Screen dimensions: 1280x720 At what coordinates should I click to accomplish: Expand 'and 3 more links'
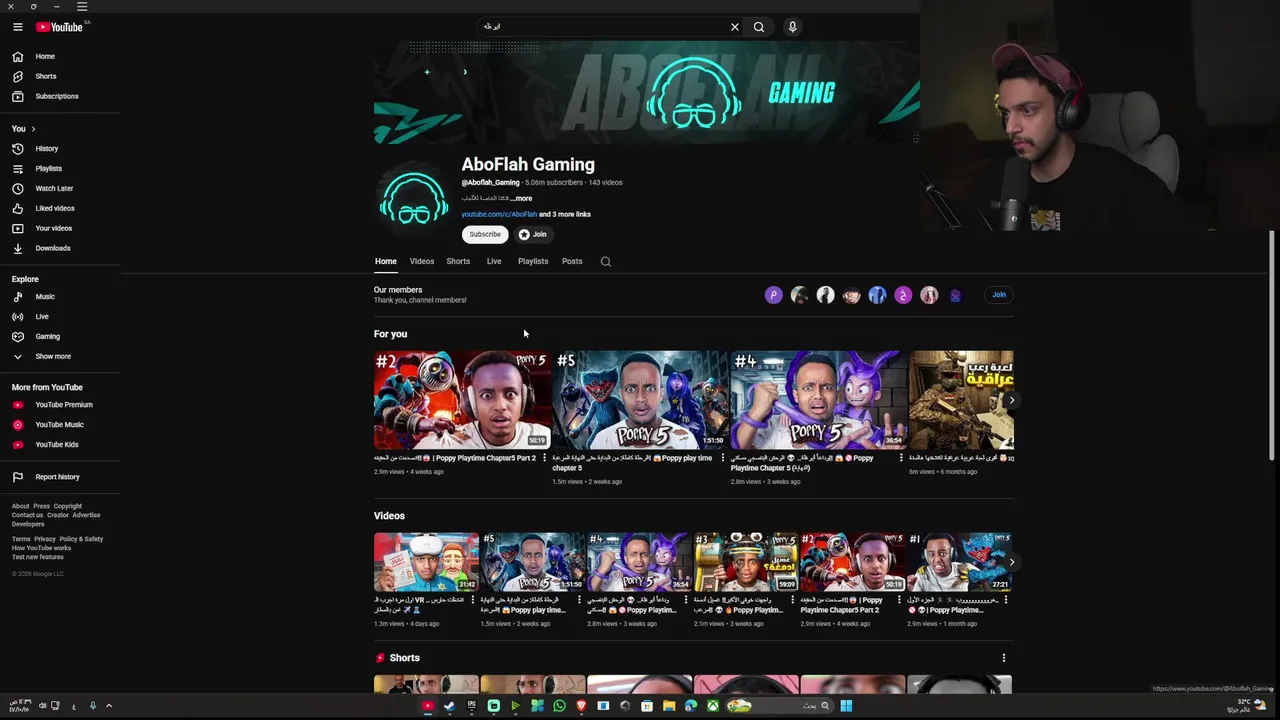(x=565, y=215)
